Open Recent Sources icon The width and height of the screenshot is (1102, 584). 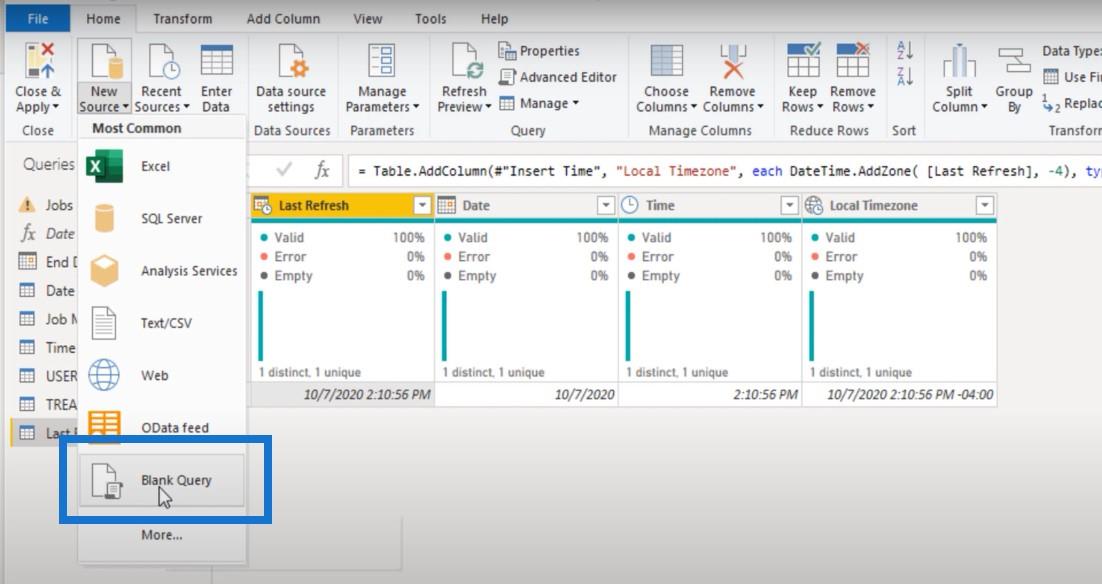[x=163, y=60]
